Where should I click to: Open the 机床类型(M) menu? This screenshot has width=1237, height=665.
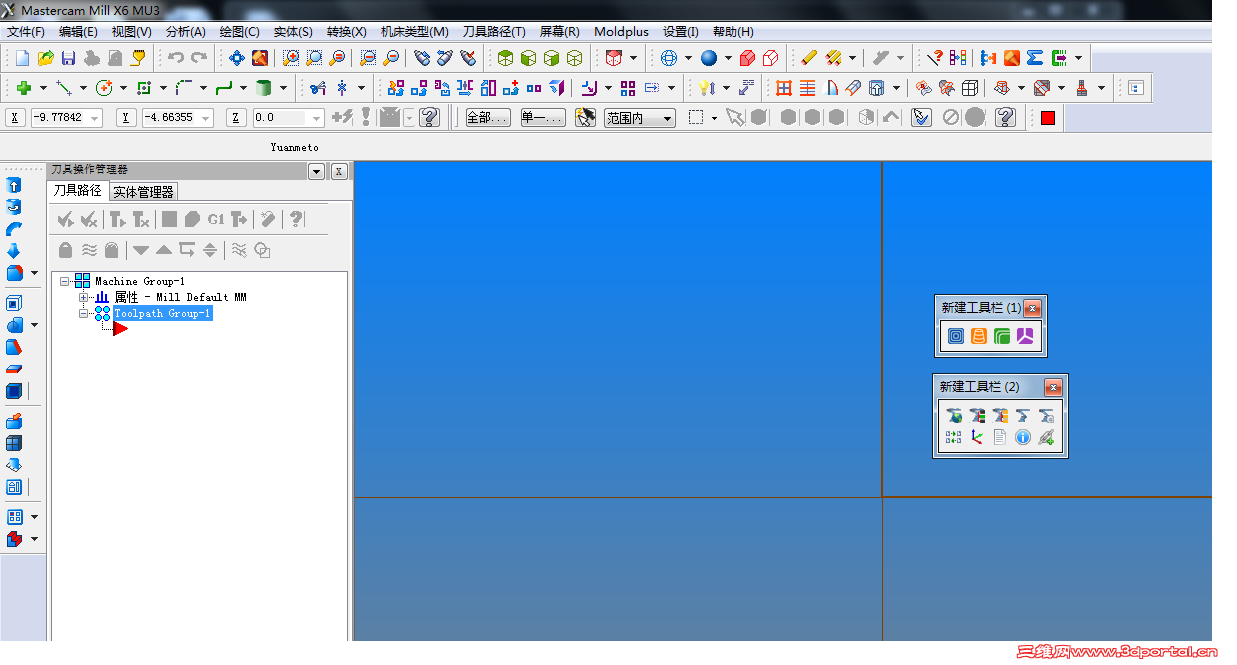(414, 32)
